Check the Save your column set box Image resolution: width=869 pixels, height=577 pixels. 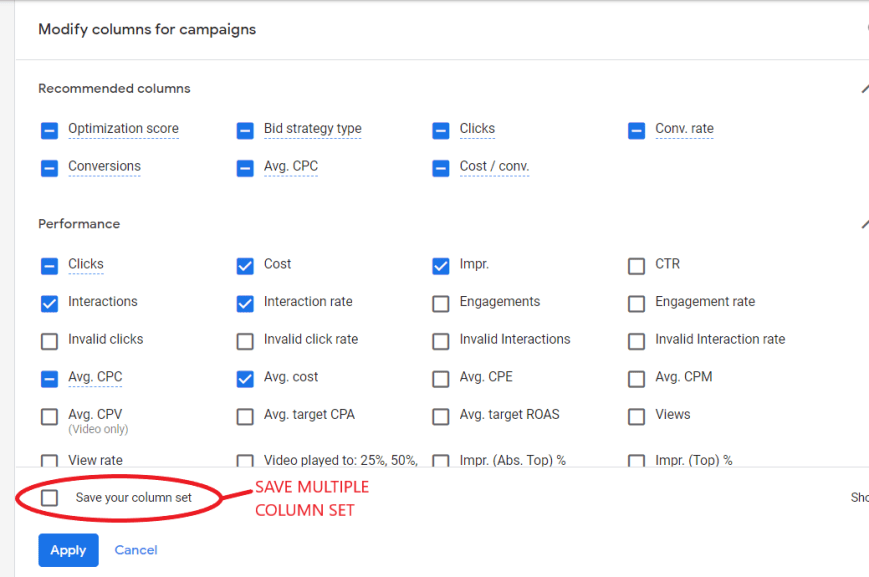coord(49,498)
